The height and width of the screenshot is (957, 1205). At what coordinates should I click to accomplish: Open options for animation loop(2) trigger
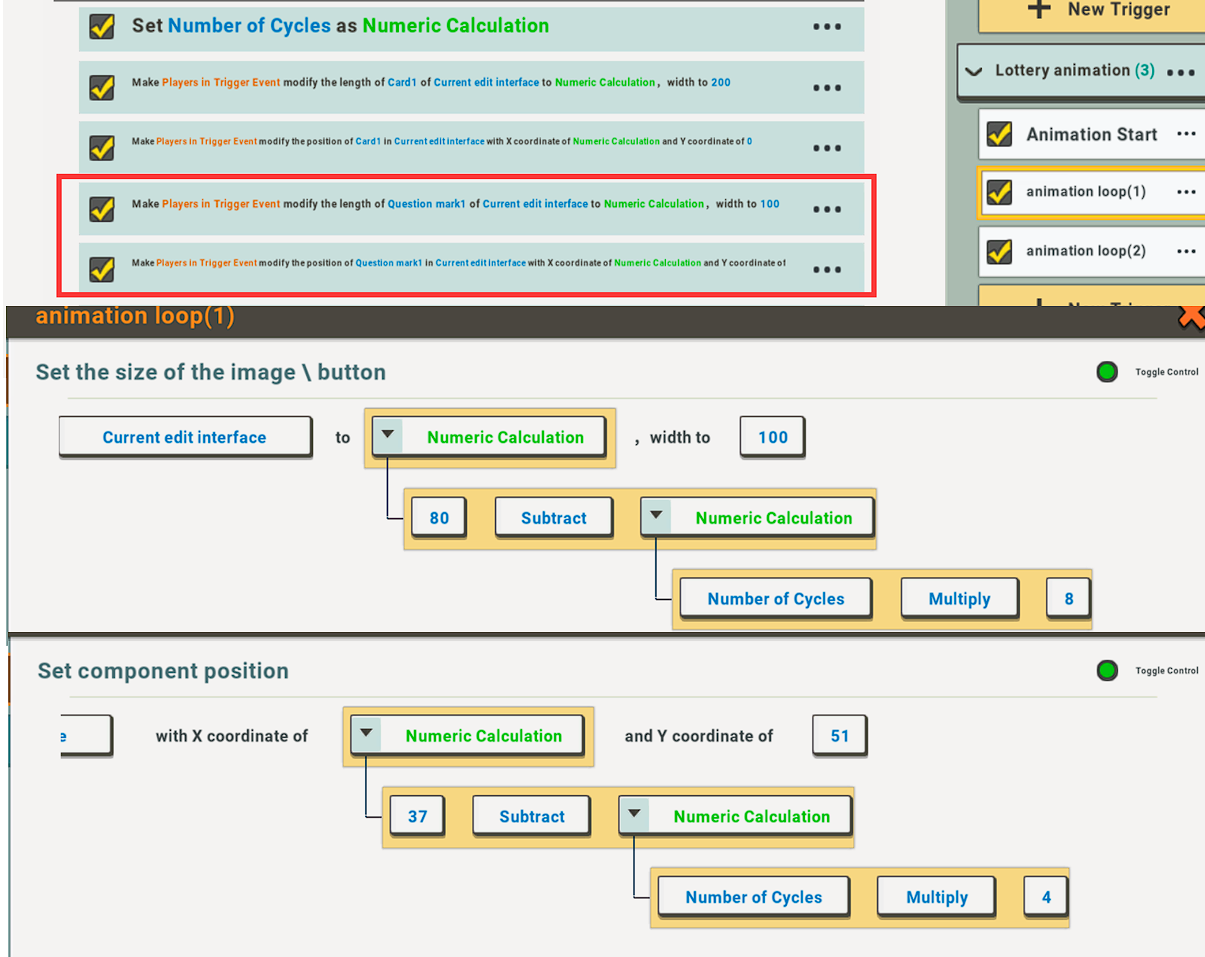click(x=1187, y=251)
